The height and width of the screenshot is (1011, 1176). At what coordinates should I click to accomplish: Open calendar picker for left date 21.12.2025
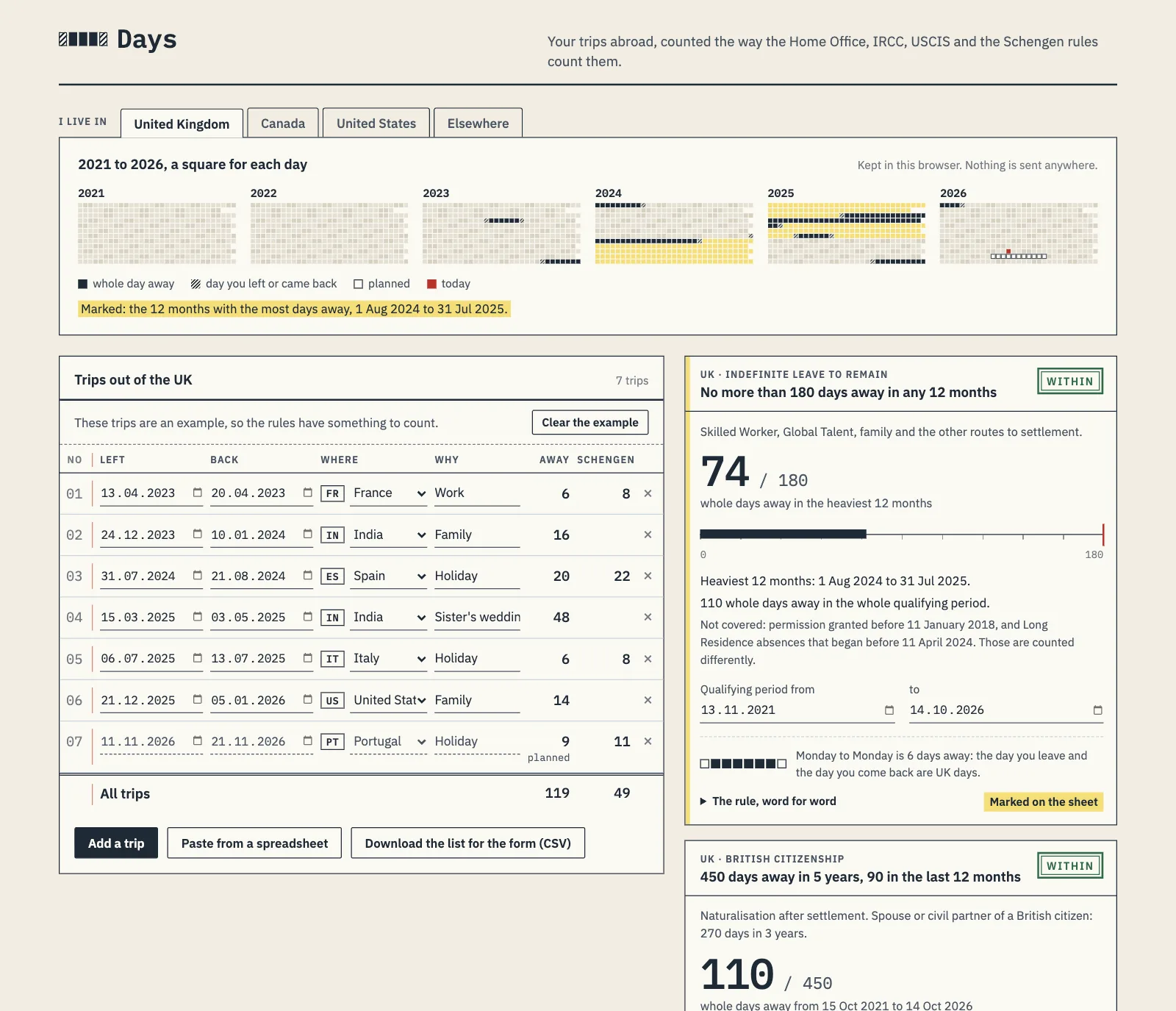[197, 700]
